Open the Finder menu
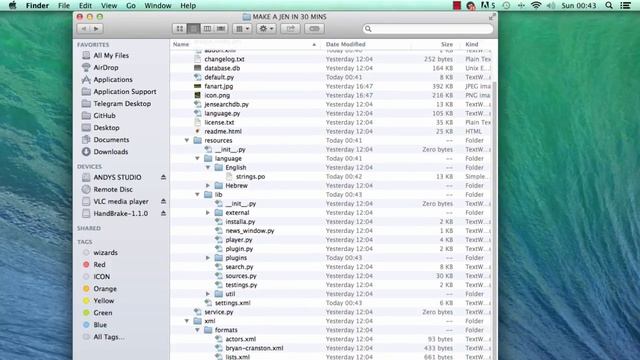640x360 pixels. [37, 6]
